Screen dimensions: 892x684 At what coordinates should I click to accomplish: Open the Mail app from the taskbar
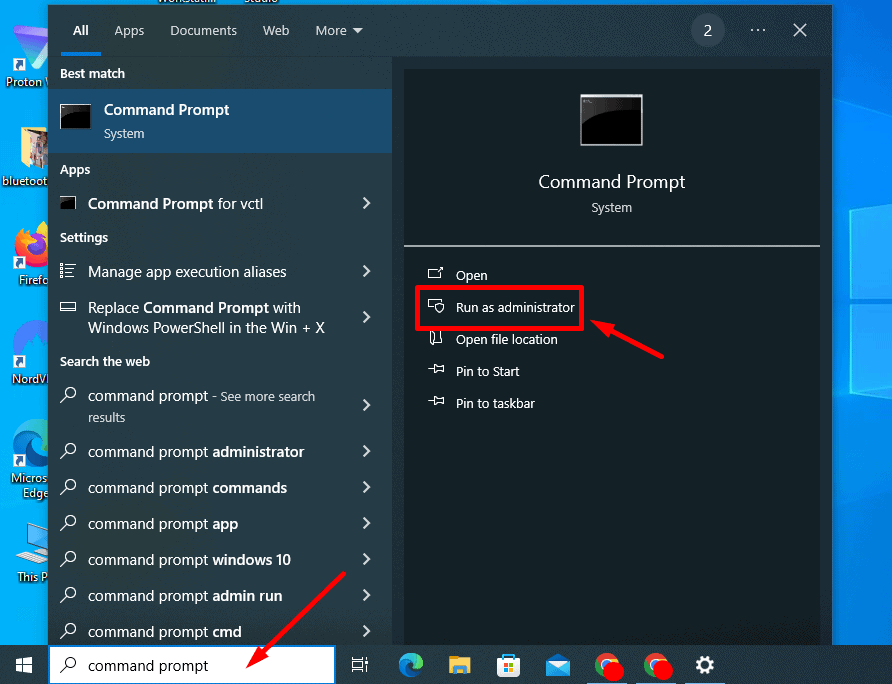click(x=558, y=665)
